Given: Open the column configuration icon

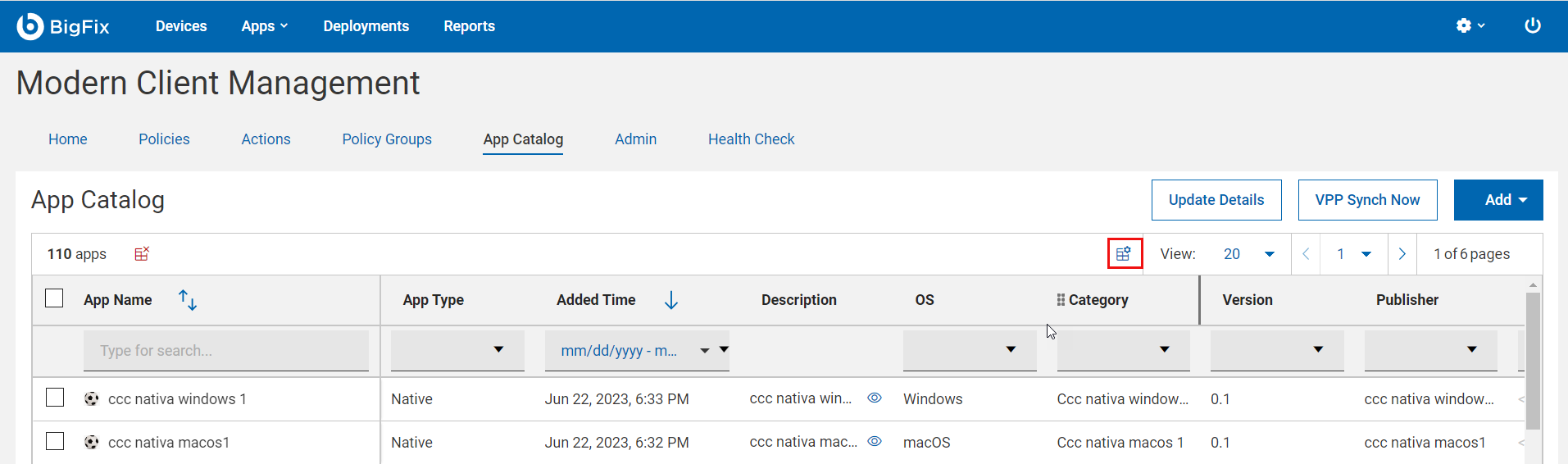Looking at the screenshot, I should [1124, 254].
